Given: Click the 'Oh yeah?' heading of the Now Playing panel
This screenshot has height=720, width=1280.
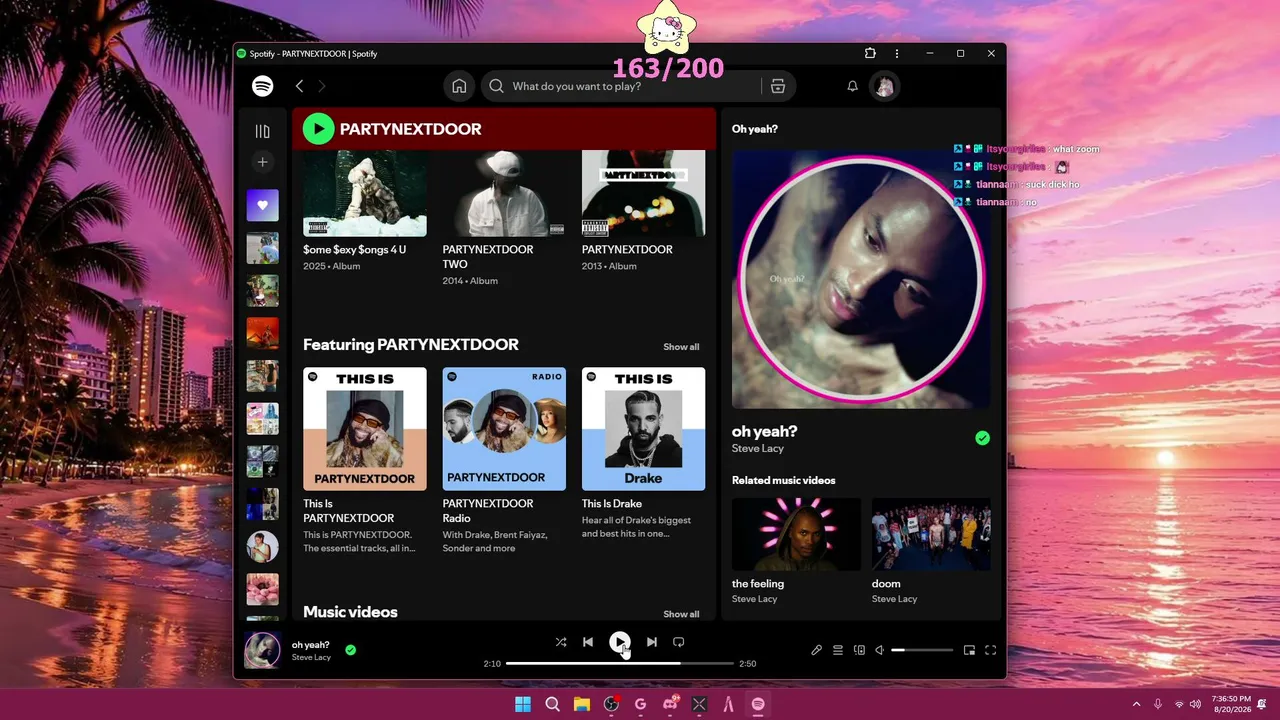Looking at the screenshot, I should tap(754, 129).
